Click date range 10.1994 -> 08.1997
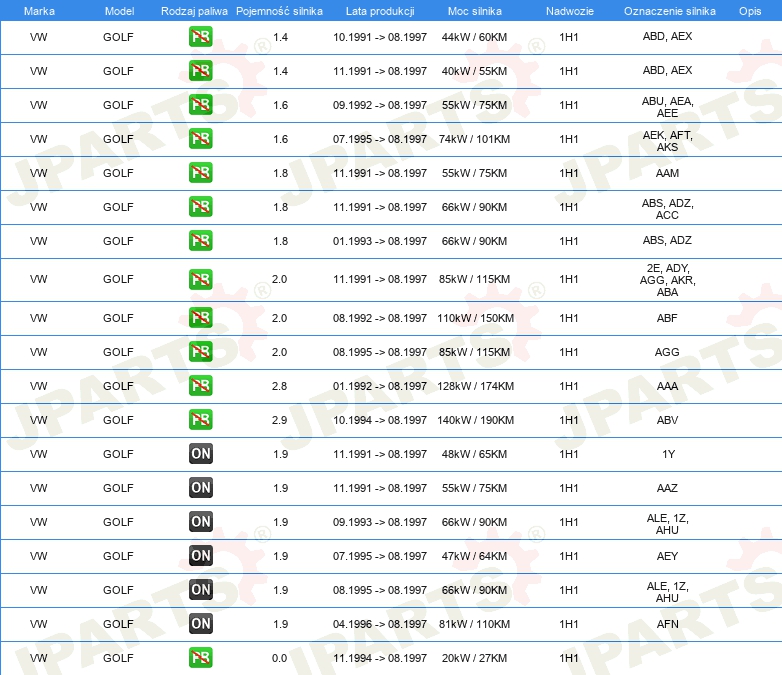Screen dimensions: 782x675 pos(380,420)
